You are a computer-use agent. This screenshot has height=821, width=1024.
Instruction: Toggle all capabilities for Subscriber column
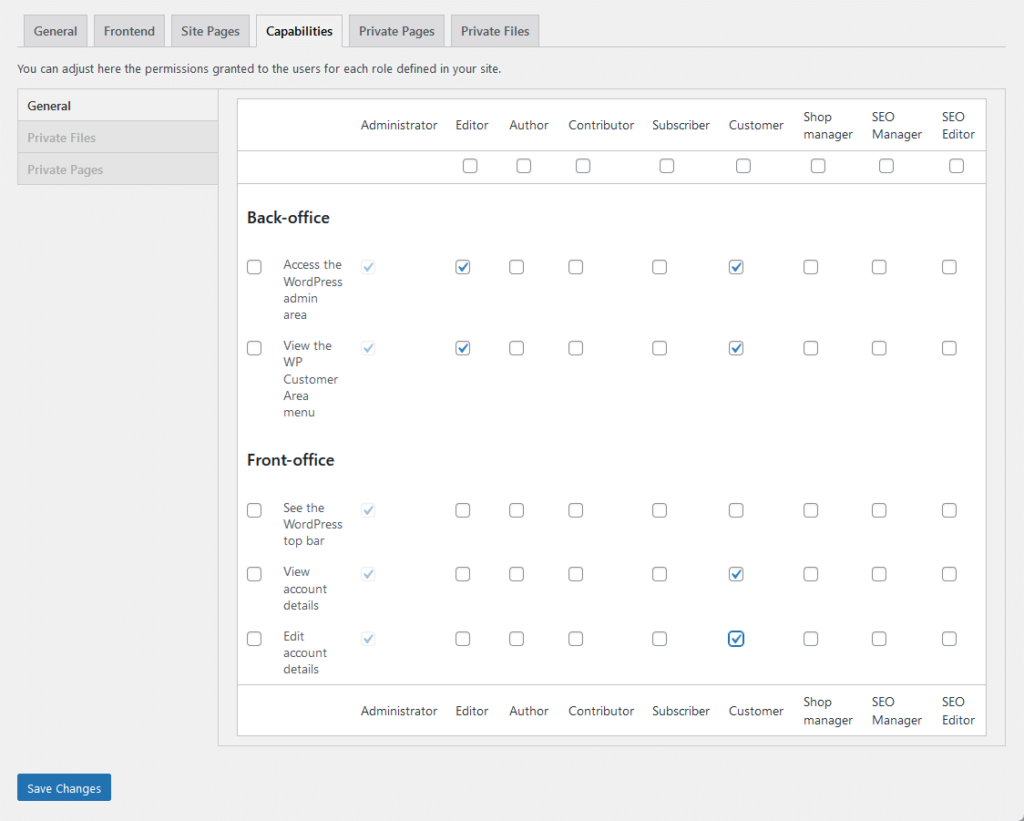pos(667,166)
